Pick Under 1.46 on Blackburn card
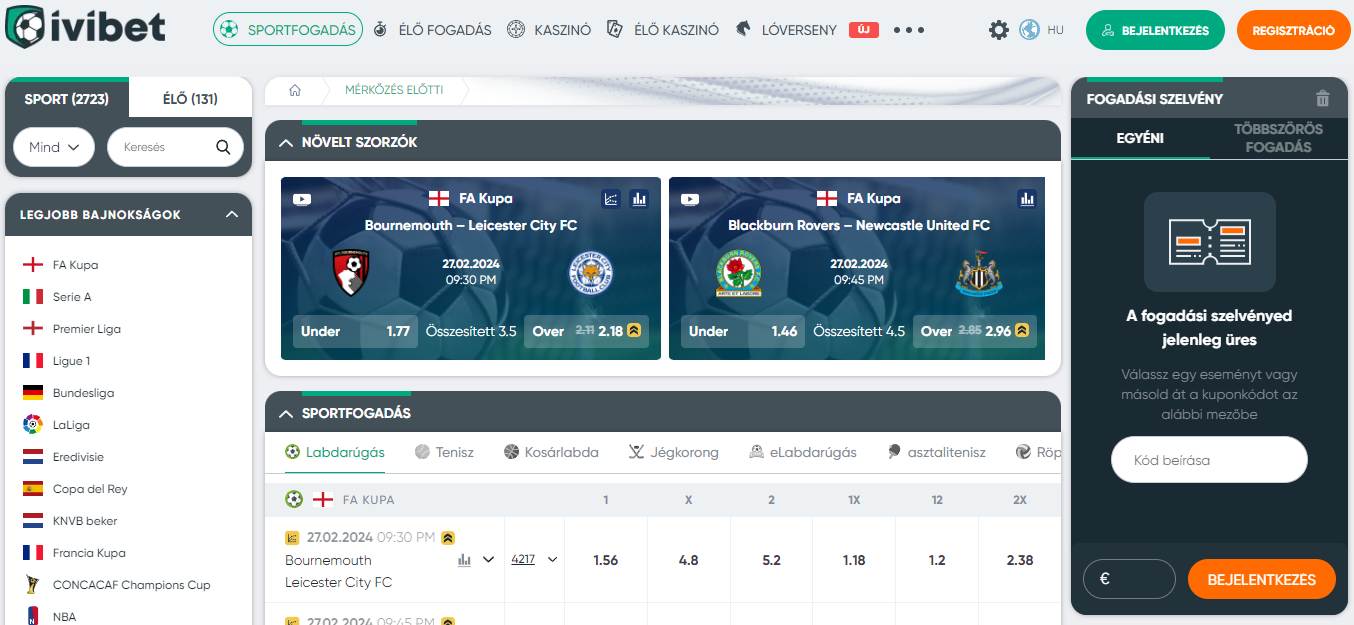Screen dimensions: 1354x625 (x=743, y=331)
